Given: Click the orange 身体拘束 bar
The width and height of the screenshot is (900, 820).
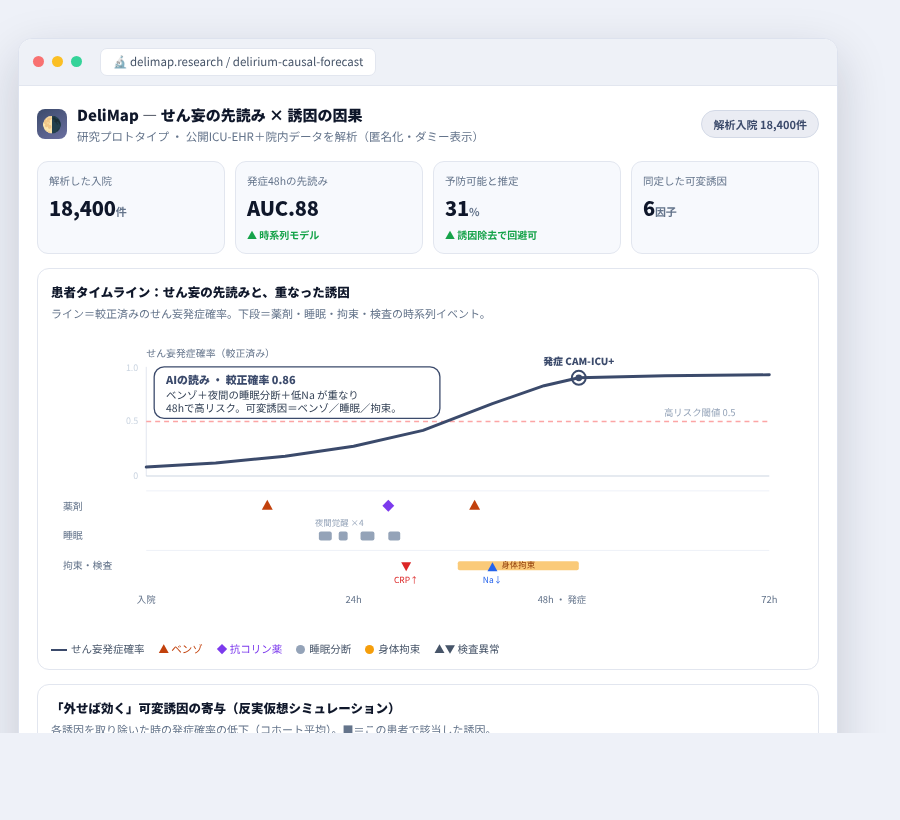Looking at the screenshot, I should click(x=518, y=566).
